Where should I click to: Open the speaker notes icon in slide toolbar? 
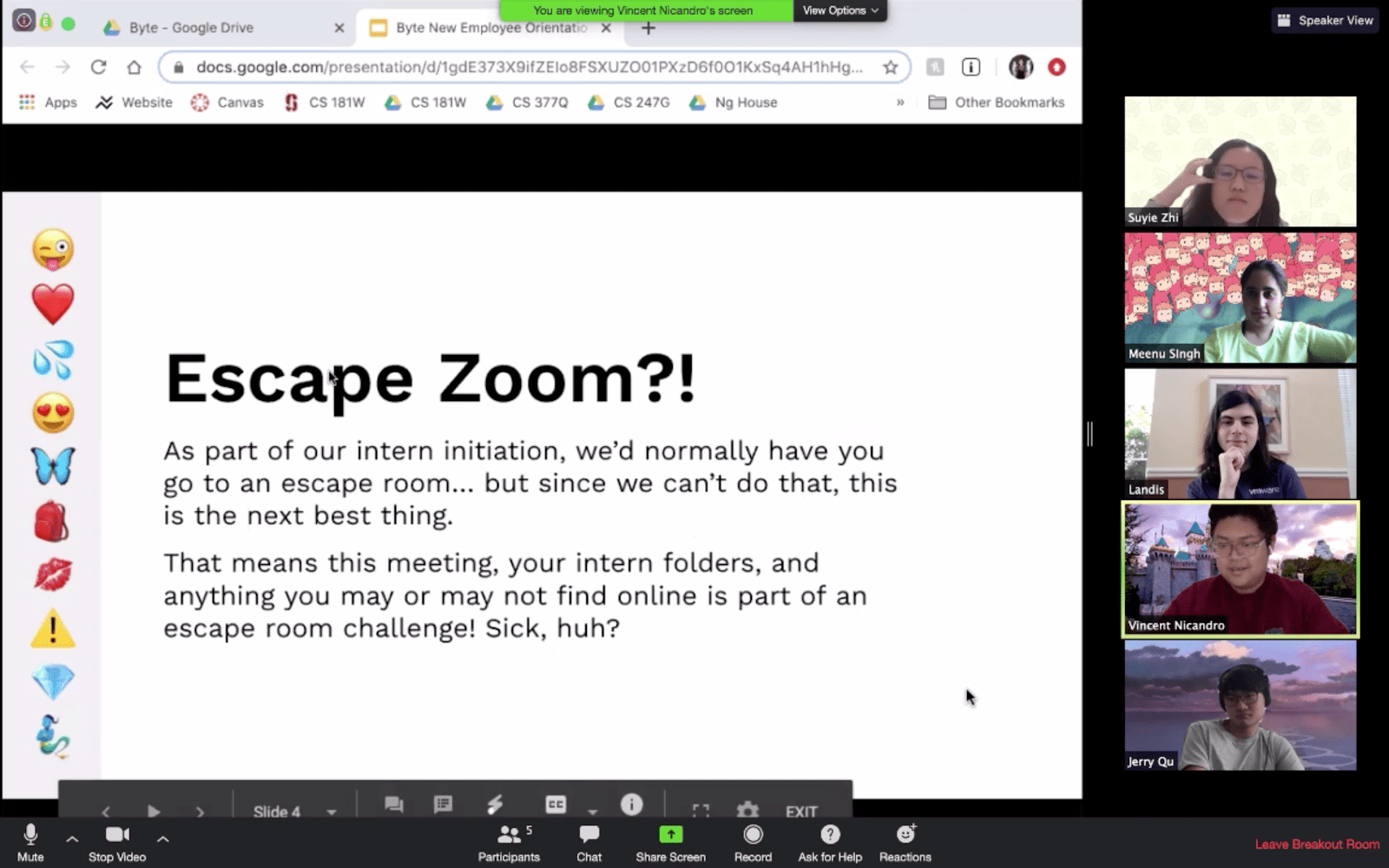coord(444,806)
